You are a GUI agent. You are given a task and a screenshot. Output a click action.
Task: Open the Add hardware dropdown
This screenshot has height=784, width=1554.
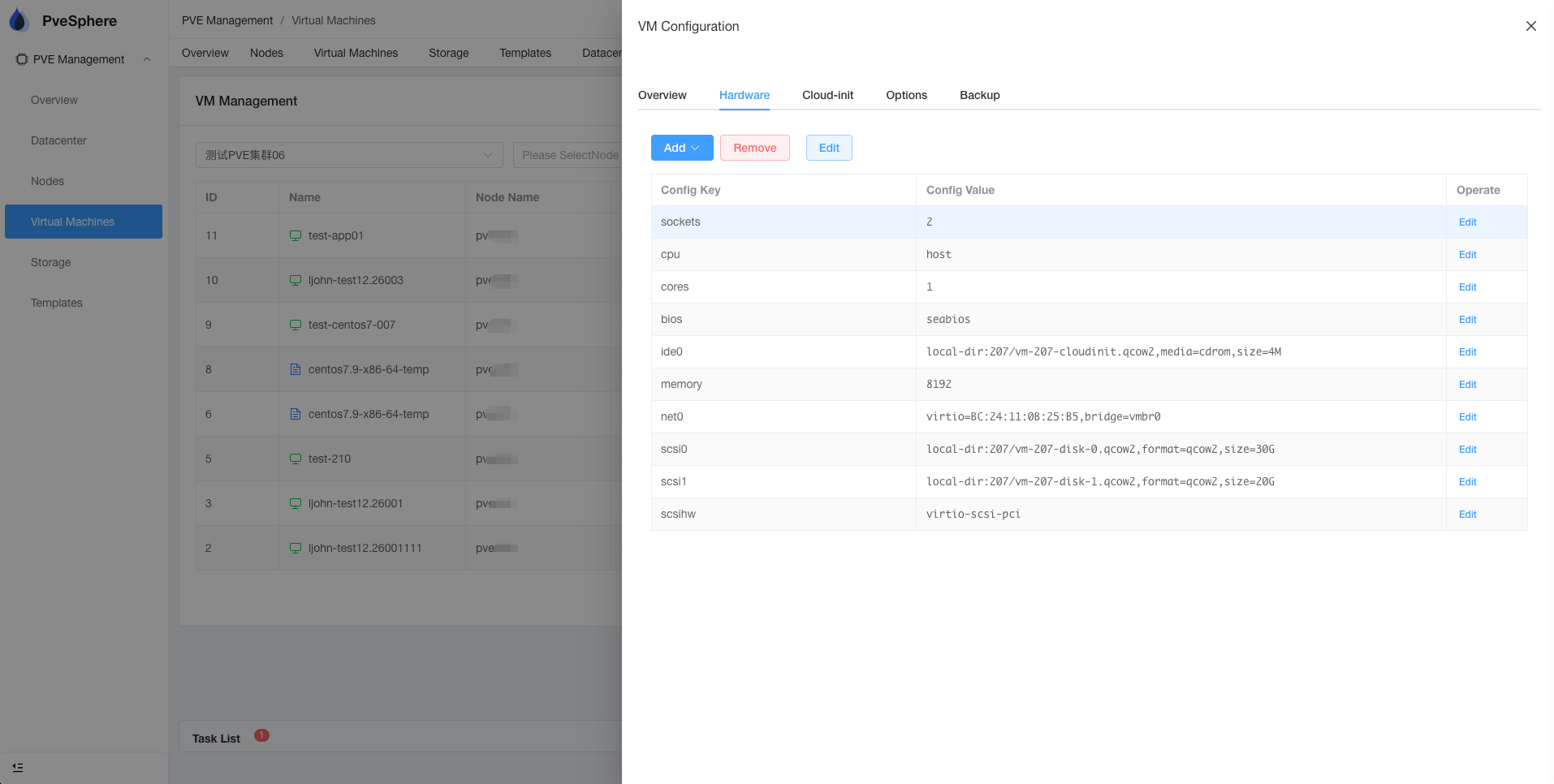coord(681,148)
